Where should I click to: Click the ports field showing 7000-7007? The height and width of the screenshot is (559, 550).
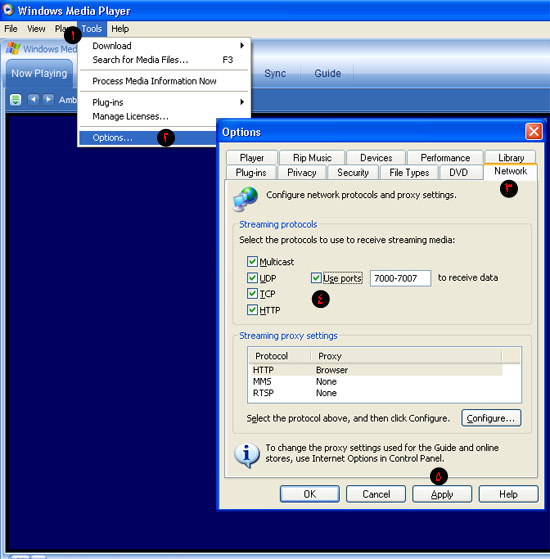pos(400,278)
